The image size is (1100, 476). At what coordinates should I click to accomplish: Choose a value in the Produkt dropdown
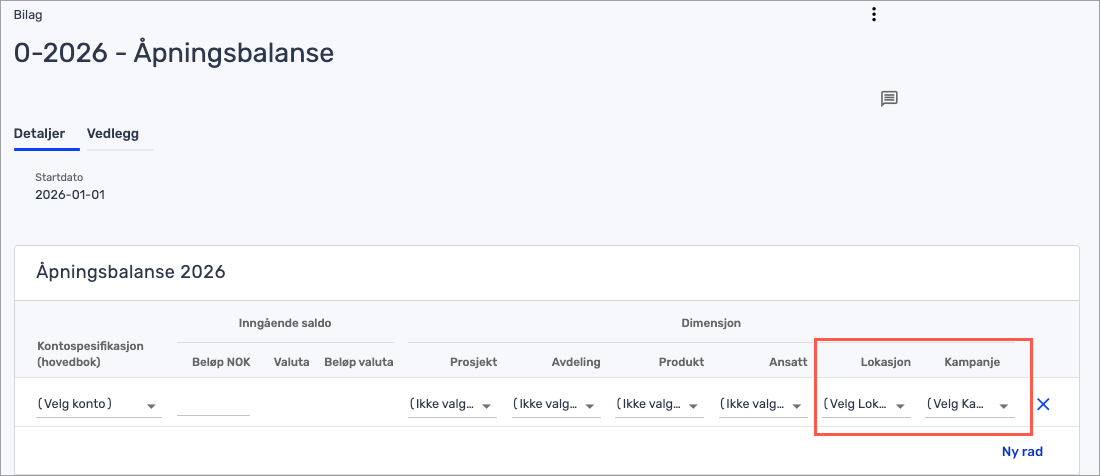coord(658,405)
